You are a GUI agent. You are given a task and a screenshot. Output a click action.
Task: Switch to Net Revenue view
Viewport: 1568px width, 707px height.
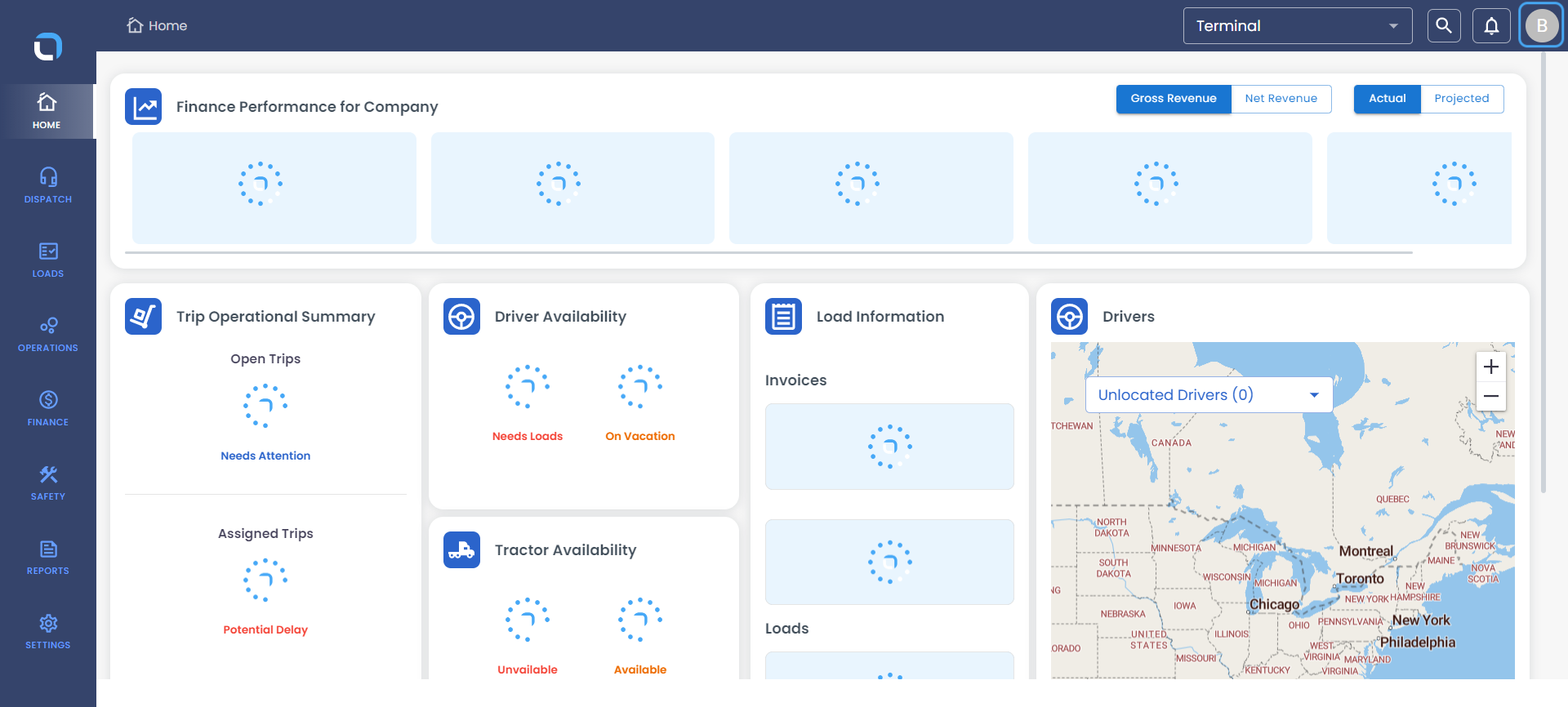pyautogui.click(x=1281, y=99)
